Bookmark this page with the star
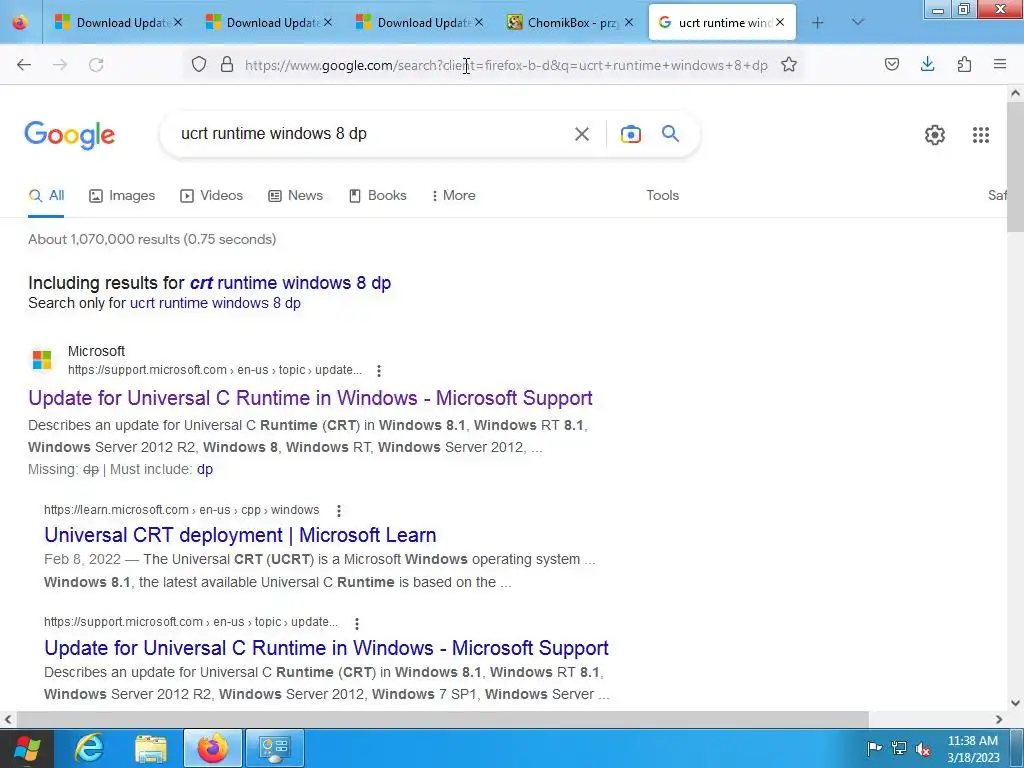This screenshot has width=1024, height=768. (789, 65)
